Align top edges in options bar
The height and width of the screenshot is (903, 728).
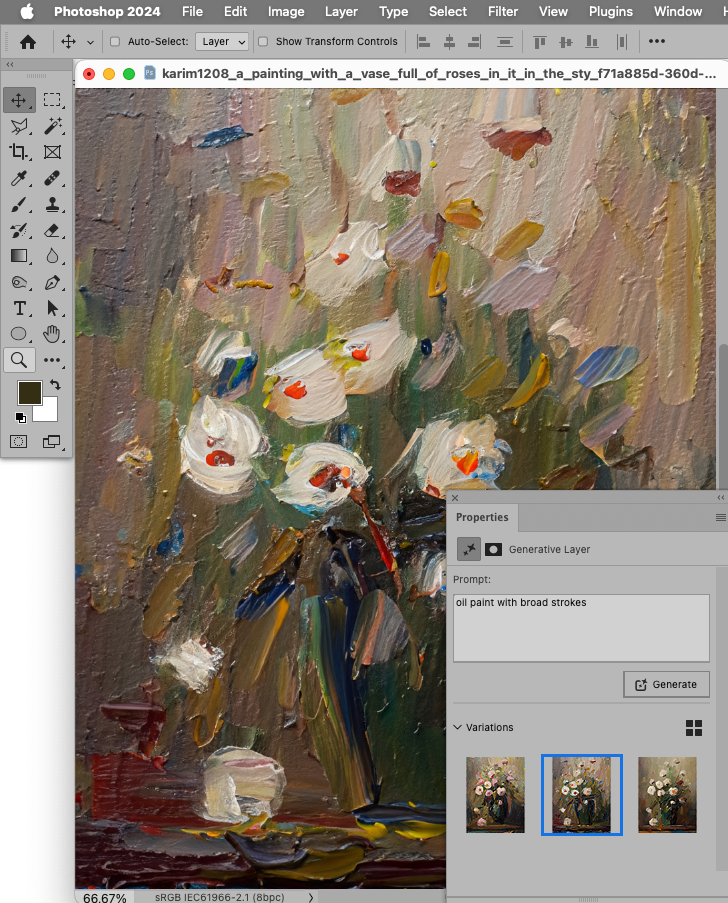point(540,41)
